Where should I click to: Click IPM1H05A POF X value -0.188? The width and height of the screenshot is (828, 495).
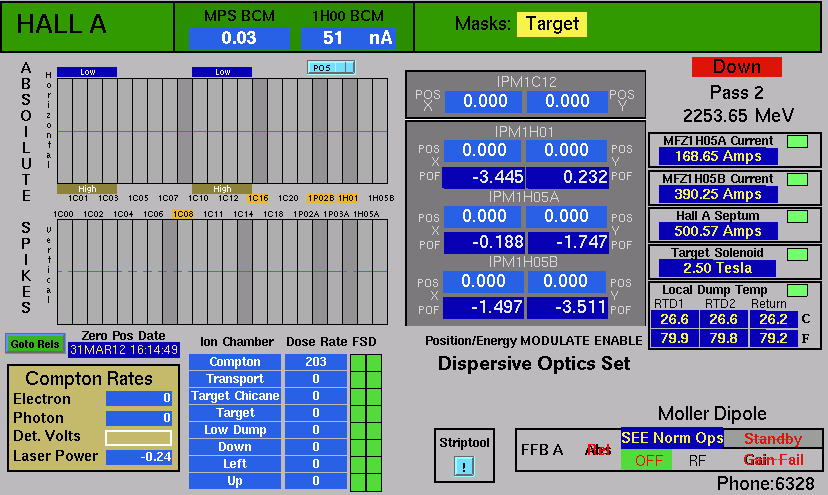pyautogui.click(x=484, y=242)
